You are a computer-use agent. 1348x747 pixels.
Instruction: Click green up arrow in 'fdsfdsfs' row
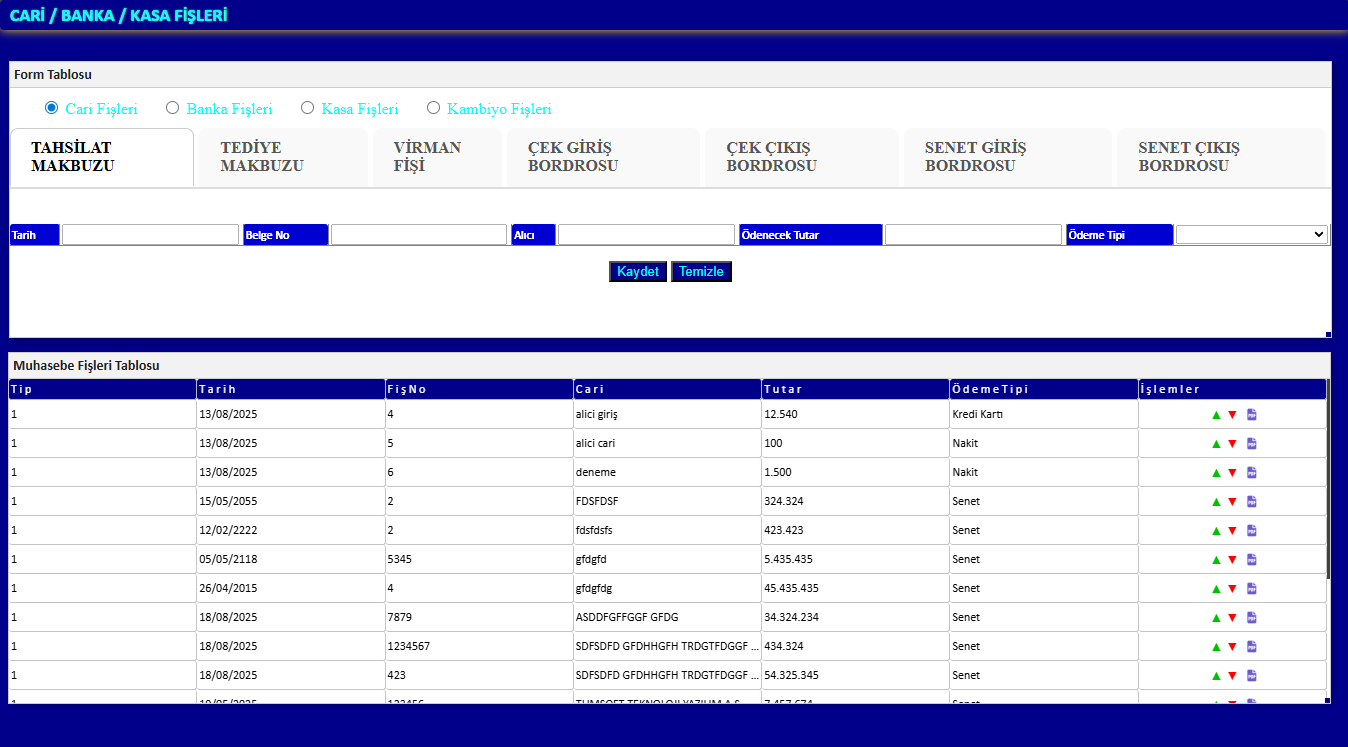coord(1216,531)
